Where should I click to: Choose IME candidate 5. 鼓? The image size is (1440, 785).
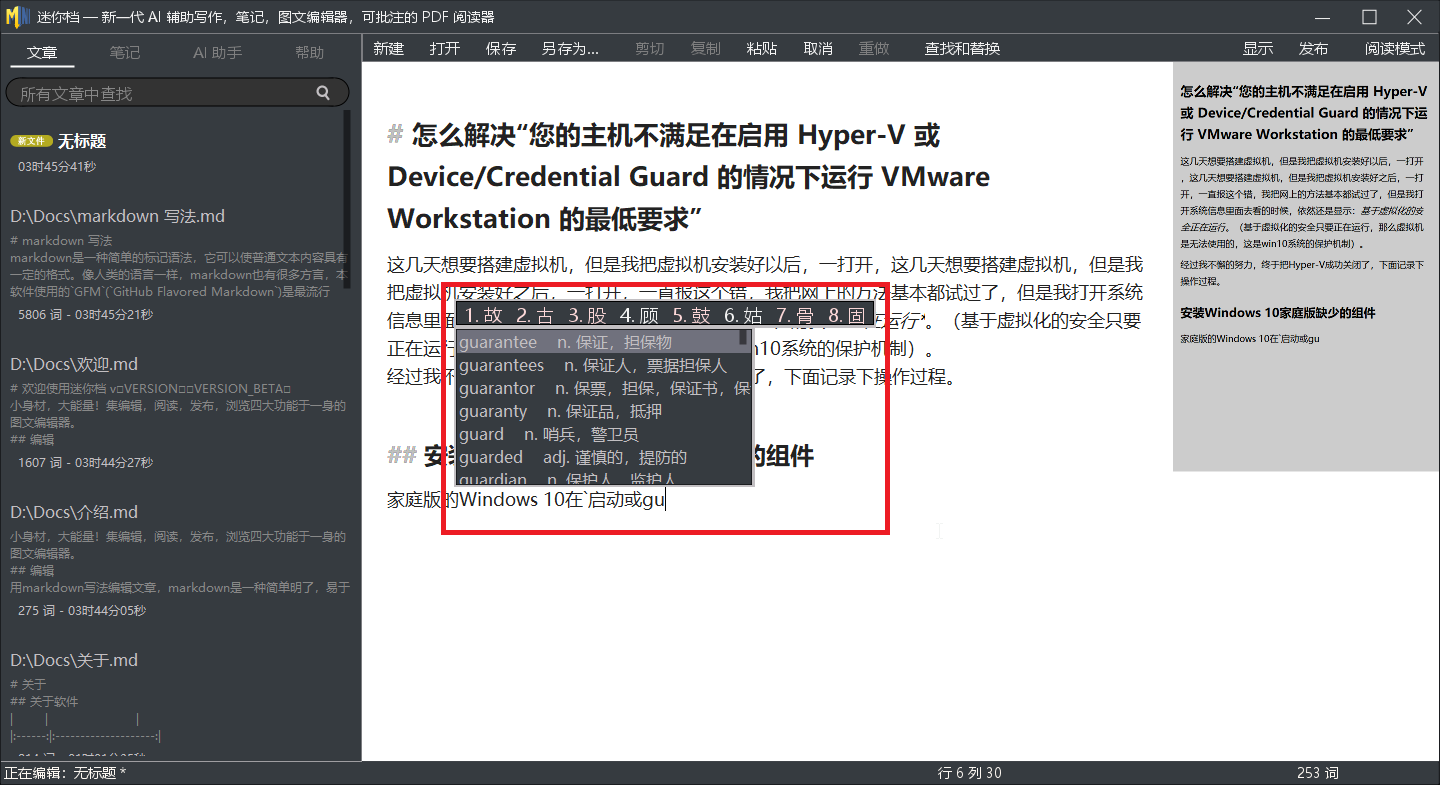691,316
